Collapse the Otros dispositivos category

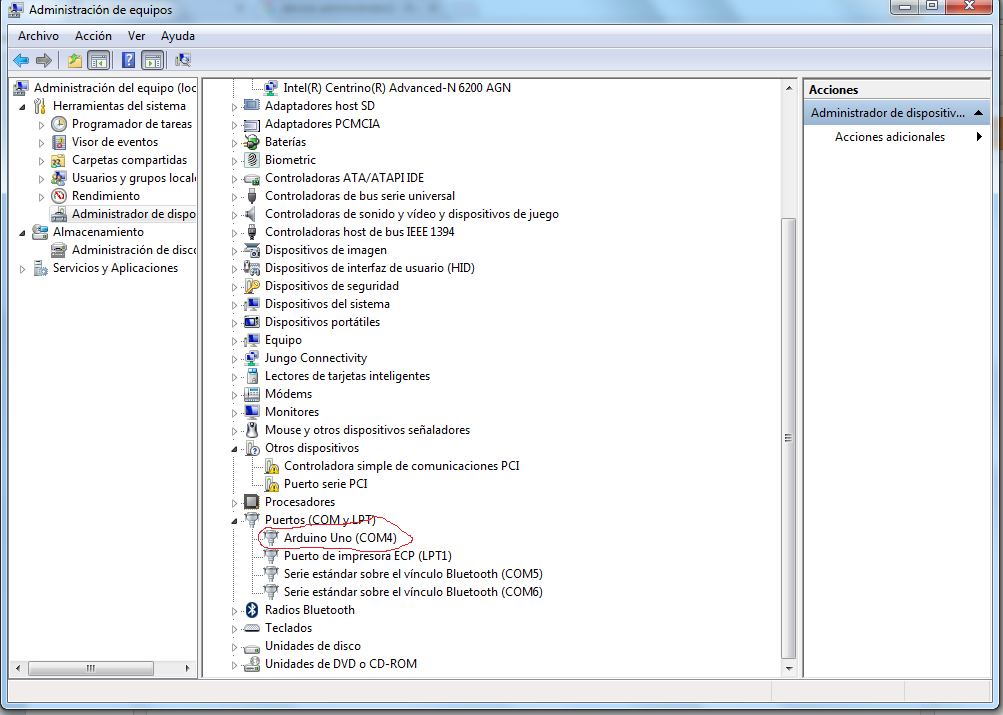235,450
